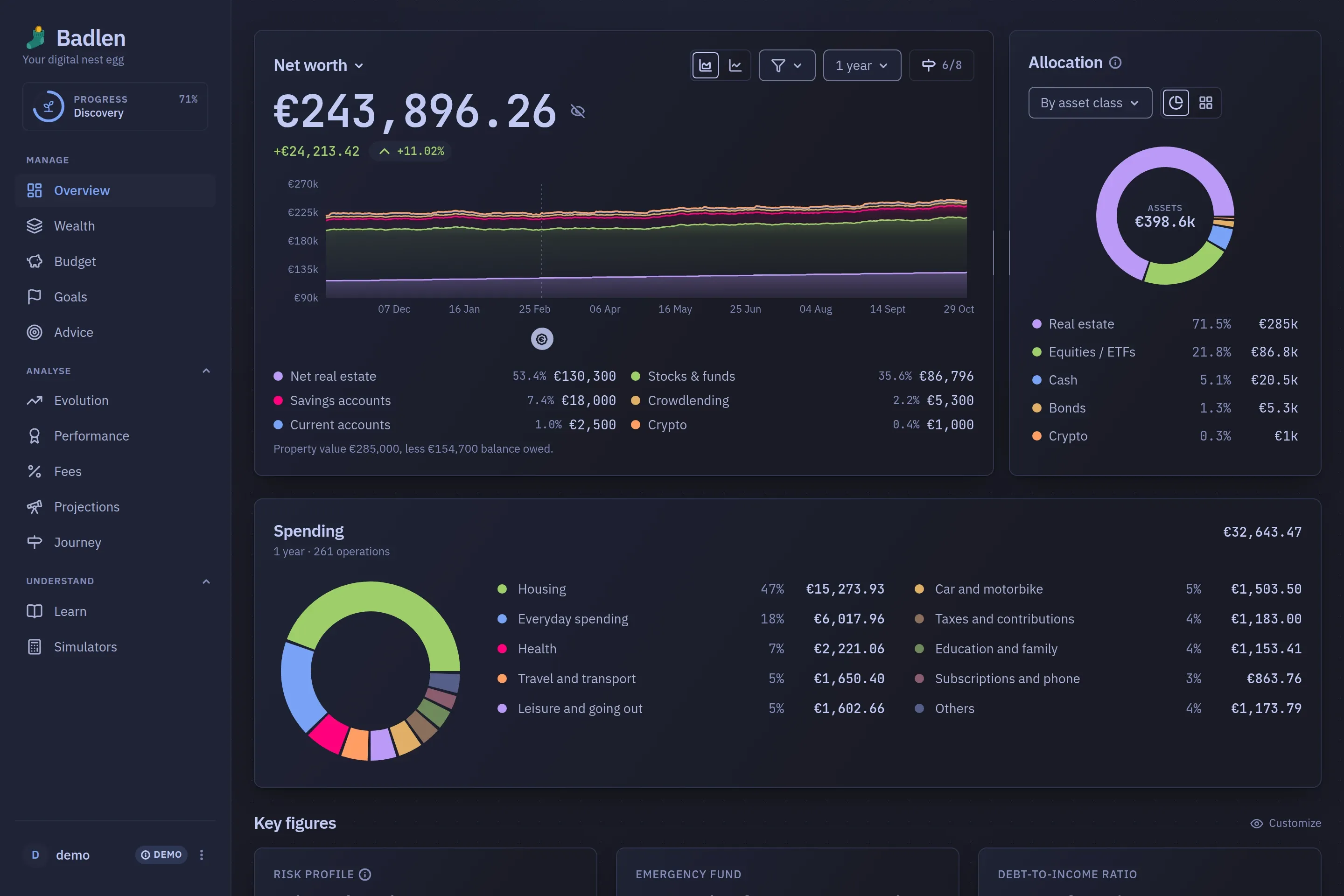This screenshot has height=896, width=1344.
Task: Click the Projections telescope icon
Action: pos(34,507)
